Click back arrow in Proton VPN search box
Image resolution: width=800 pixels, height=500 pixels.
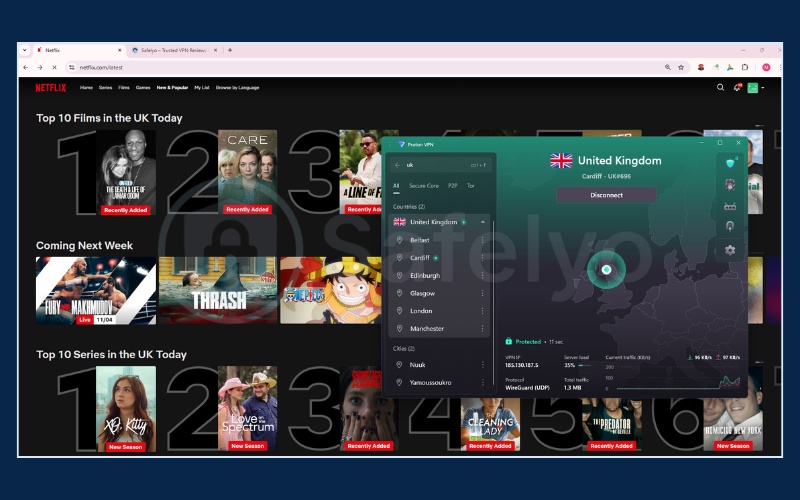[397, 165]
